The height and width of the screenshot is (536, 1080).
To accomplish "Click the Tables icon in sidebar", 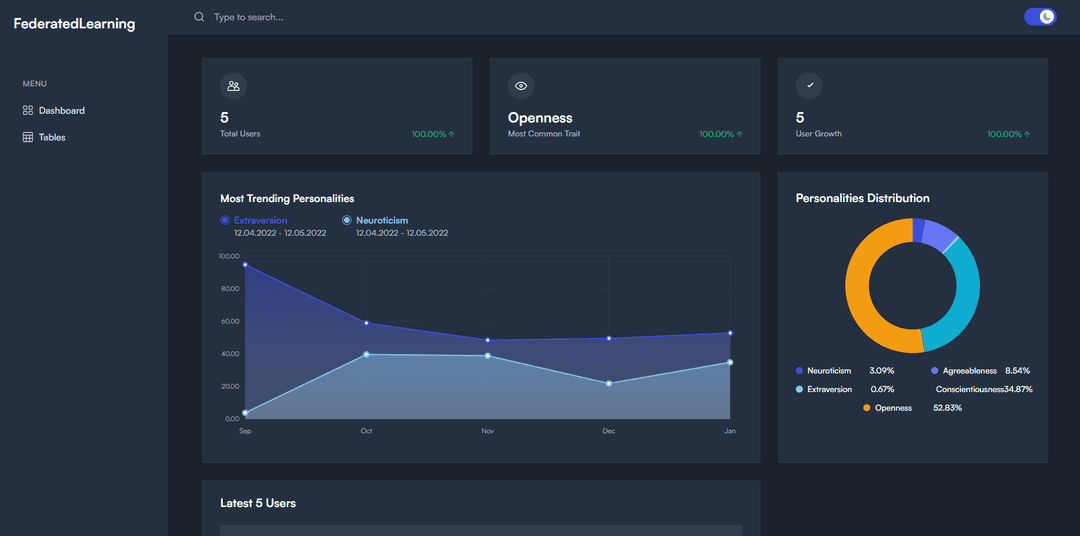I will tap(28, 137).
